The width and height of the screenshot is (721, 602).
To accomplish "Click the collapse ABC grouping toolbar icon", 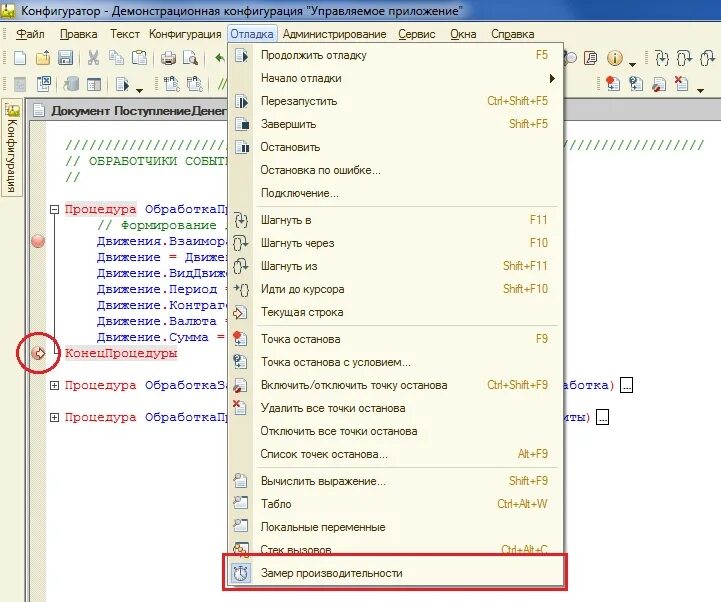I will pyautogui.click(x=195, y=84).
